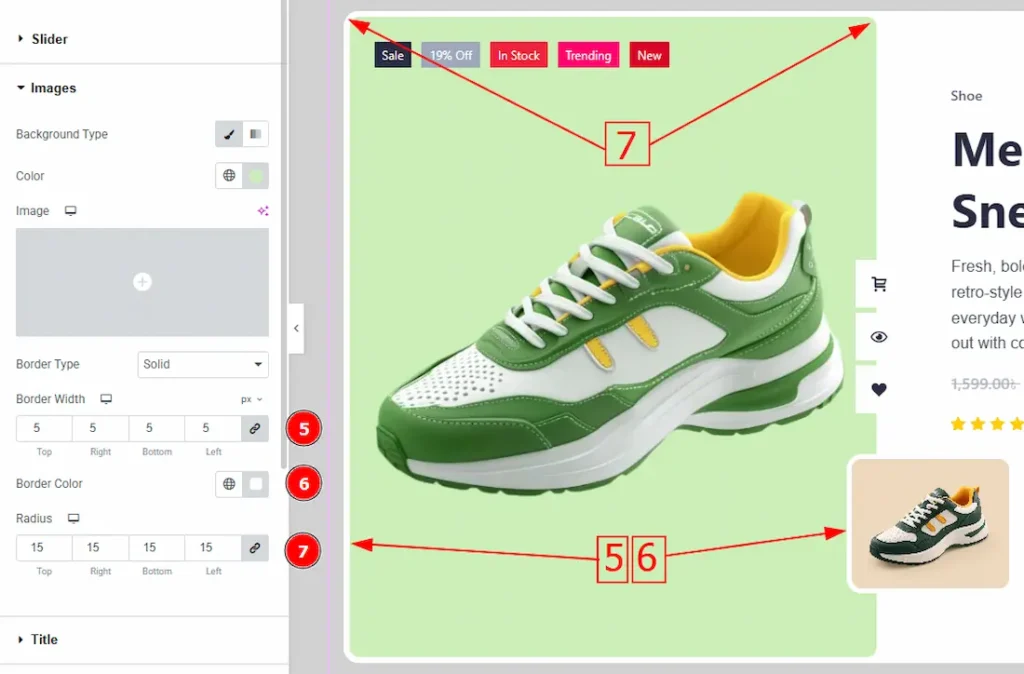Select the classic brush background type

[x=229, y=134]
